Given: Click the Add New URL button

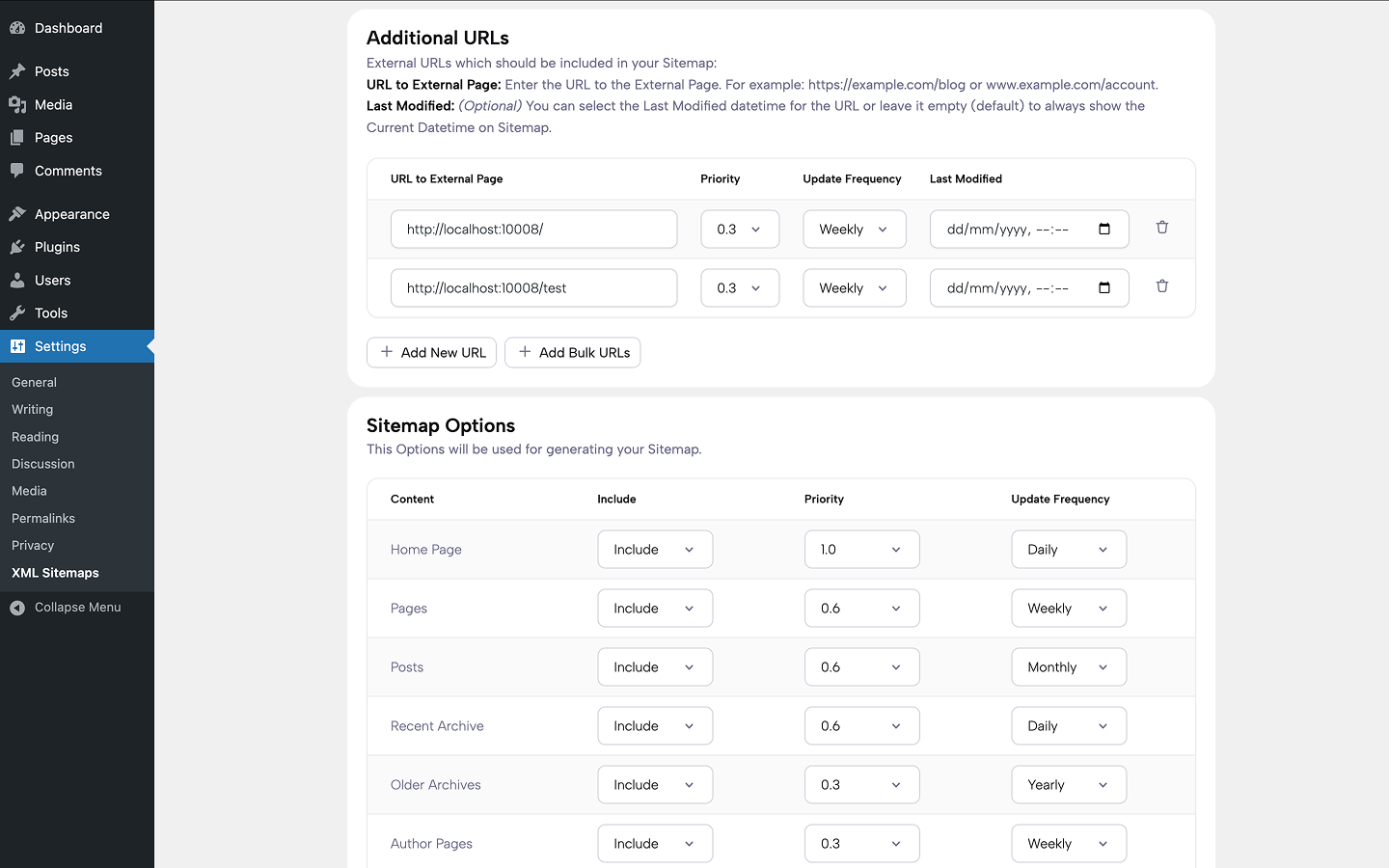Looking at the screenshot, I should (431, 352).
